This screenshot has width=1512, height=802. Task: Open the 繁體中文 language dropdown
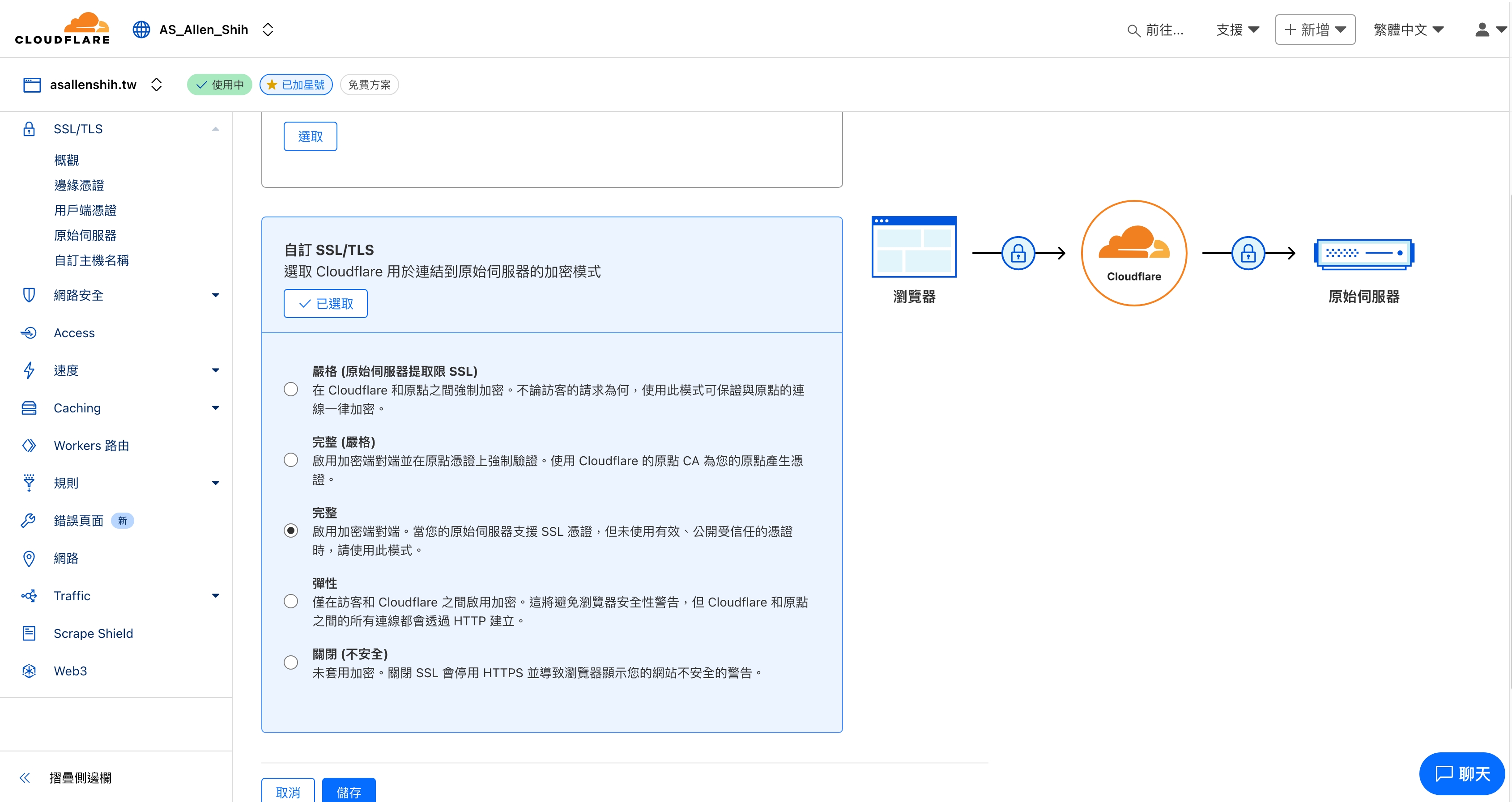click(x=1408, y=30)
